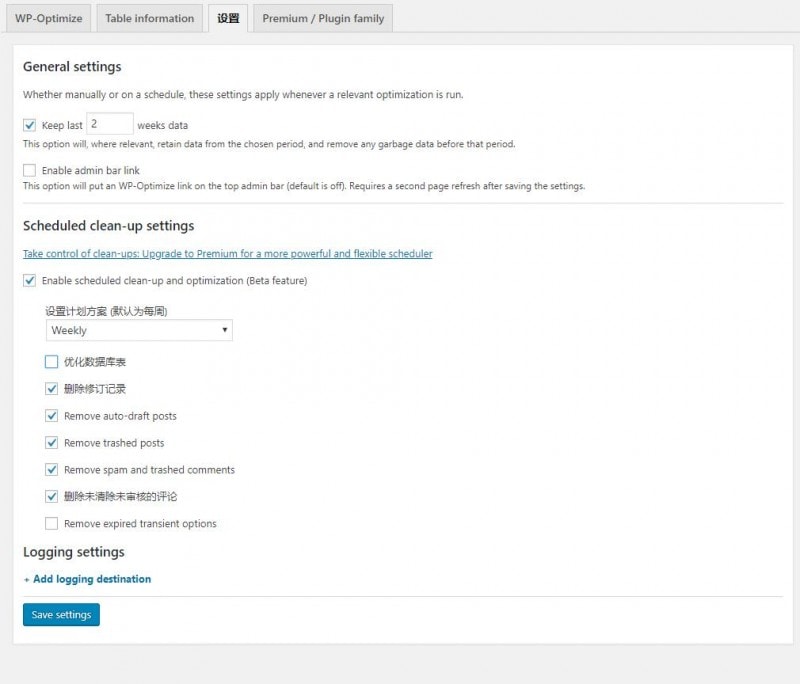
Task: Open the Premium / Plugin family tab
Action: coord(323,18)
